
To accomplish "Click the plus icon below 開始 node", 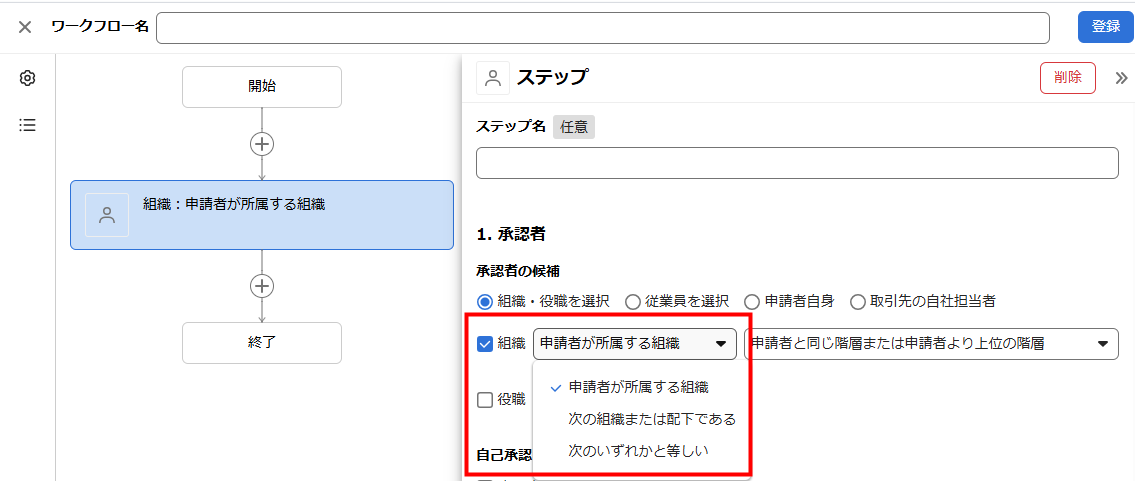I will click(x=262, y=144).
